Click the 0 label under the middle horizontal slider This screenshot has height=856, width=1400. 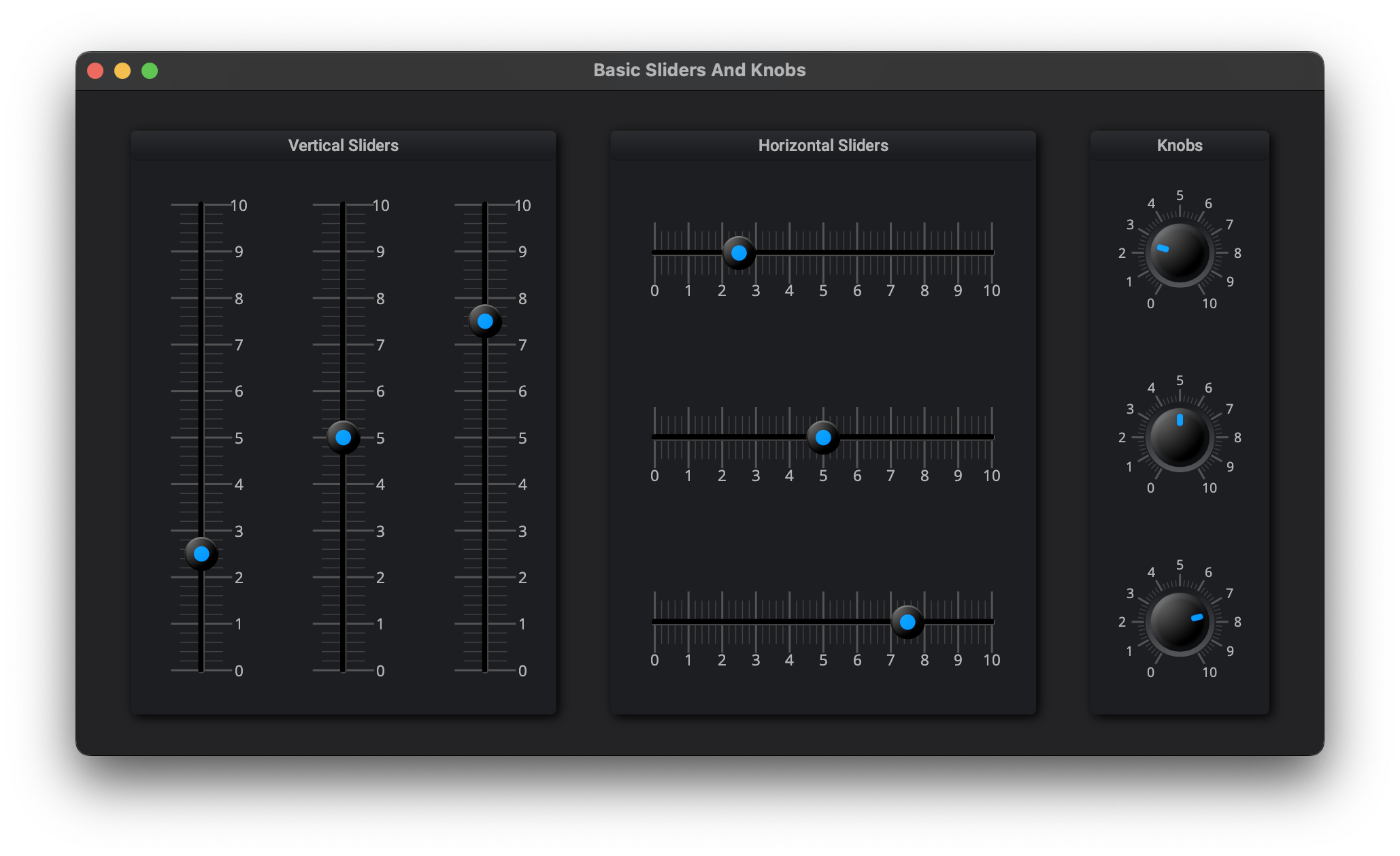654,476
